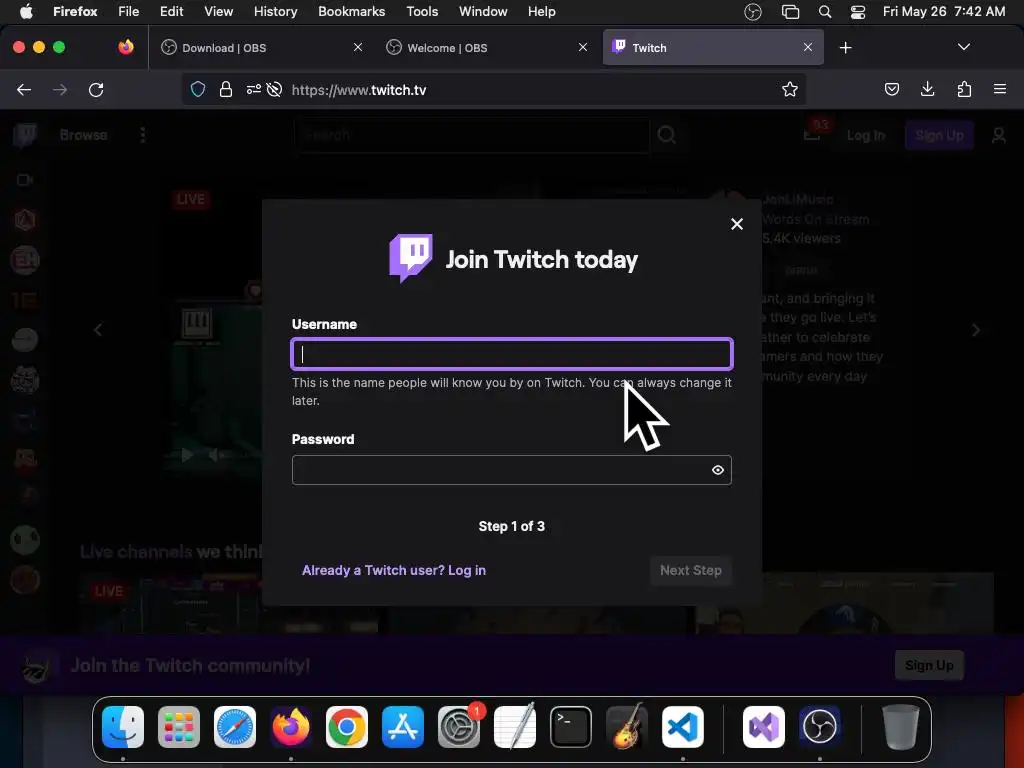
Task: Open Firefox application hamburger menu
Action: pos(1000,89)
